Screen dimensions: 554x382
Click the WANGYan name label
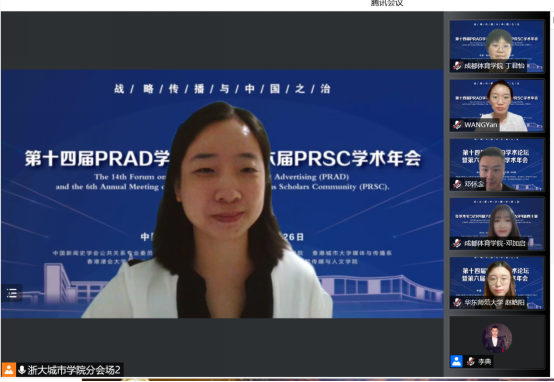click(481, 125)
